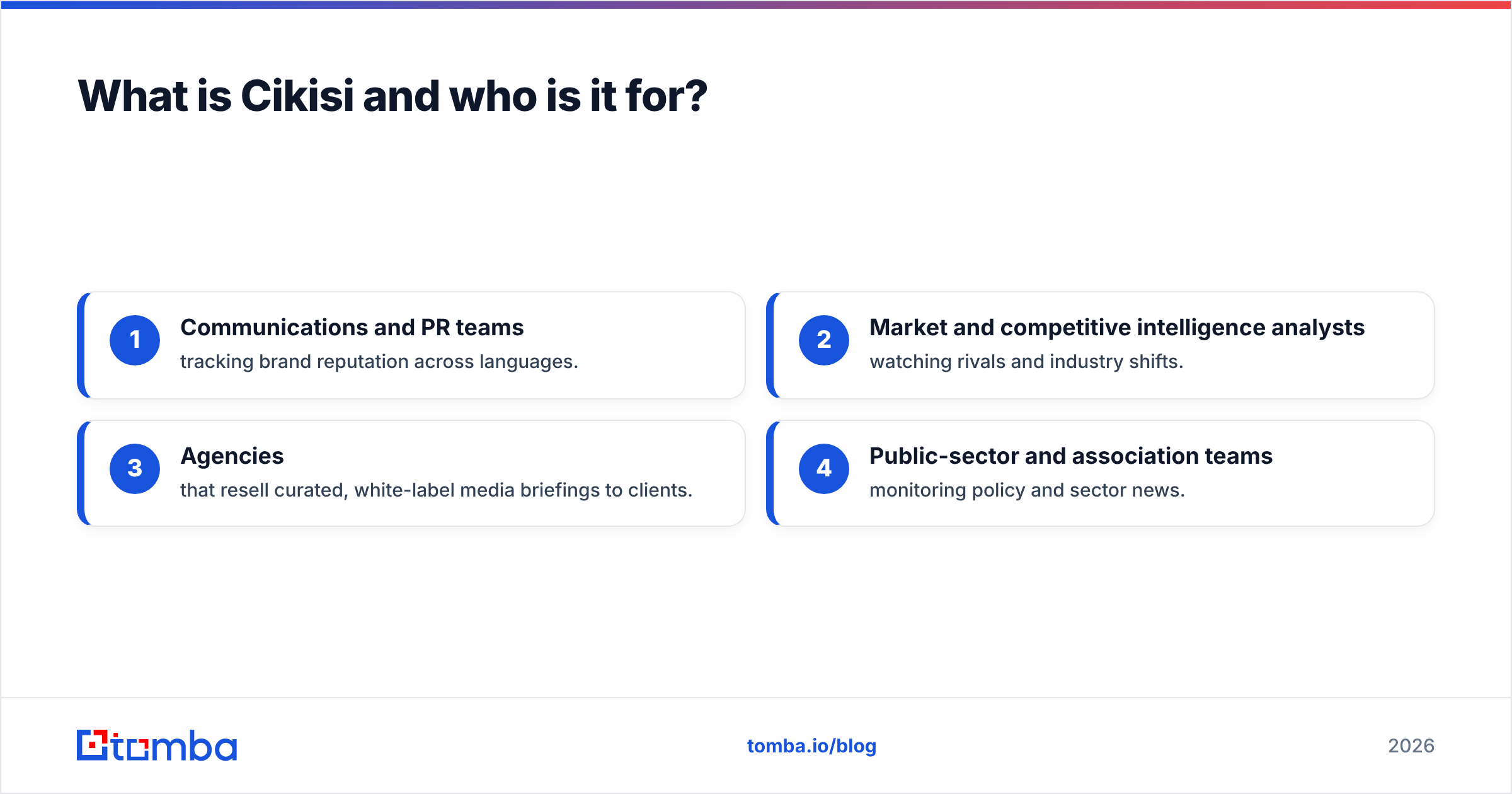Viewport: 1512px width, 794px height.
Task: Click text monitoring policy and sector news
Action: tap(1028, 490)
